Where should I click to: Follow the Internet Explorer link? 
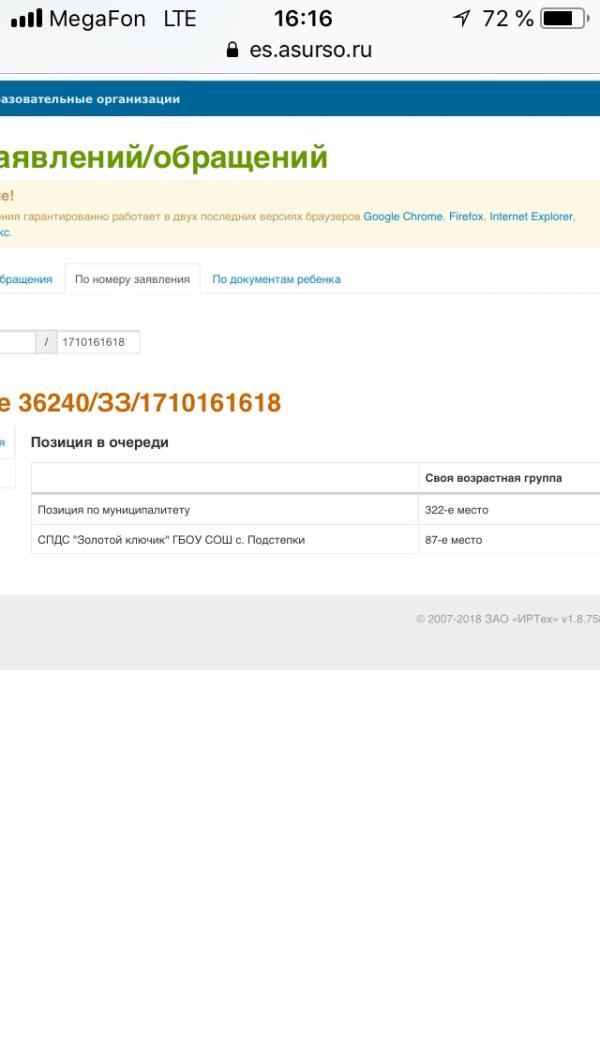(x=530, y=216)
